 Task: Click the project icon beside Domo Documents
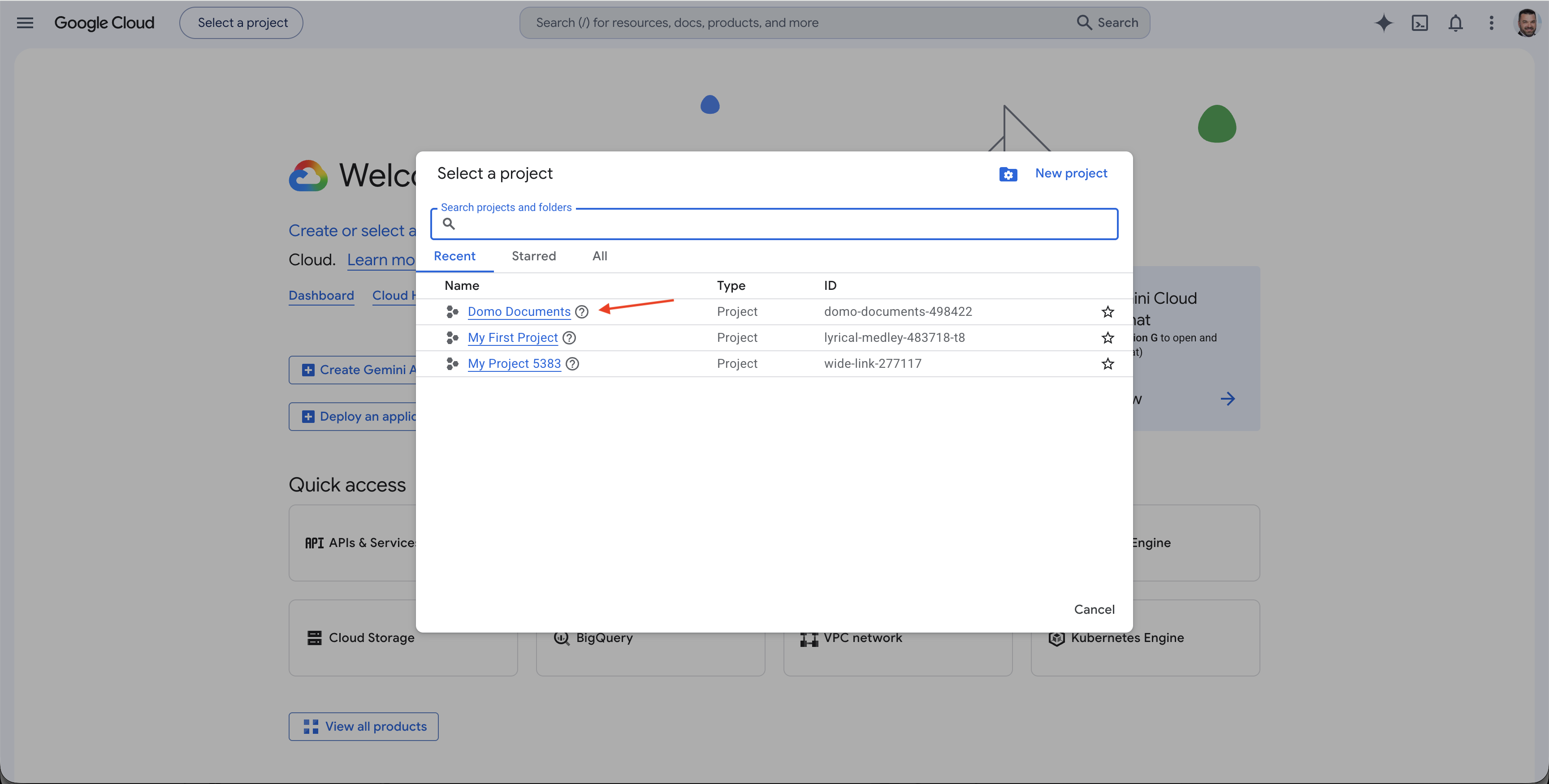tap(452, 311)
